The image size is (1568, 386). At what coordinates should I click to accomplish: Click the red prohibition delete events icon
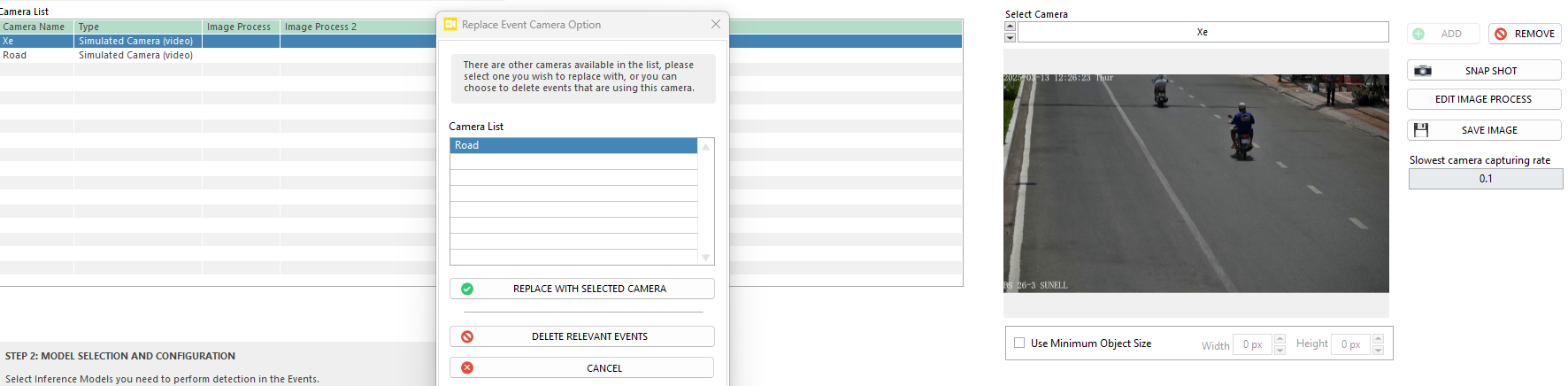tap(467, 336)
